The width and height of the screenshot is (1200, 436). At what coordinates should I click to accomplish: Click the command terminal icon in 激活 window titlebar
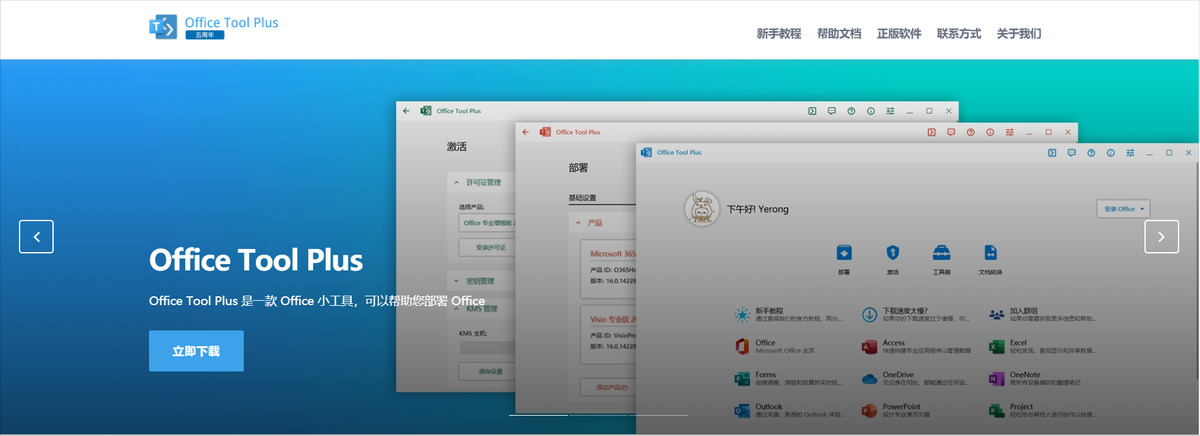click(812, 111)
